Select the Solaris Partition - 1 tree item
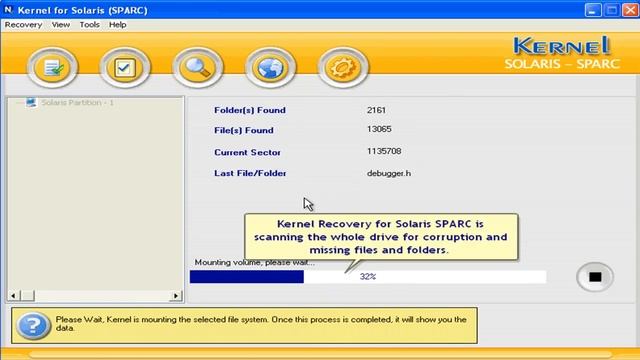 point(77,102)
